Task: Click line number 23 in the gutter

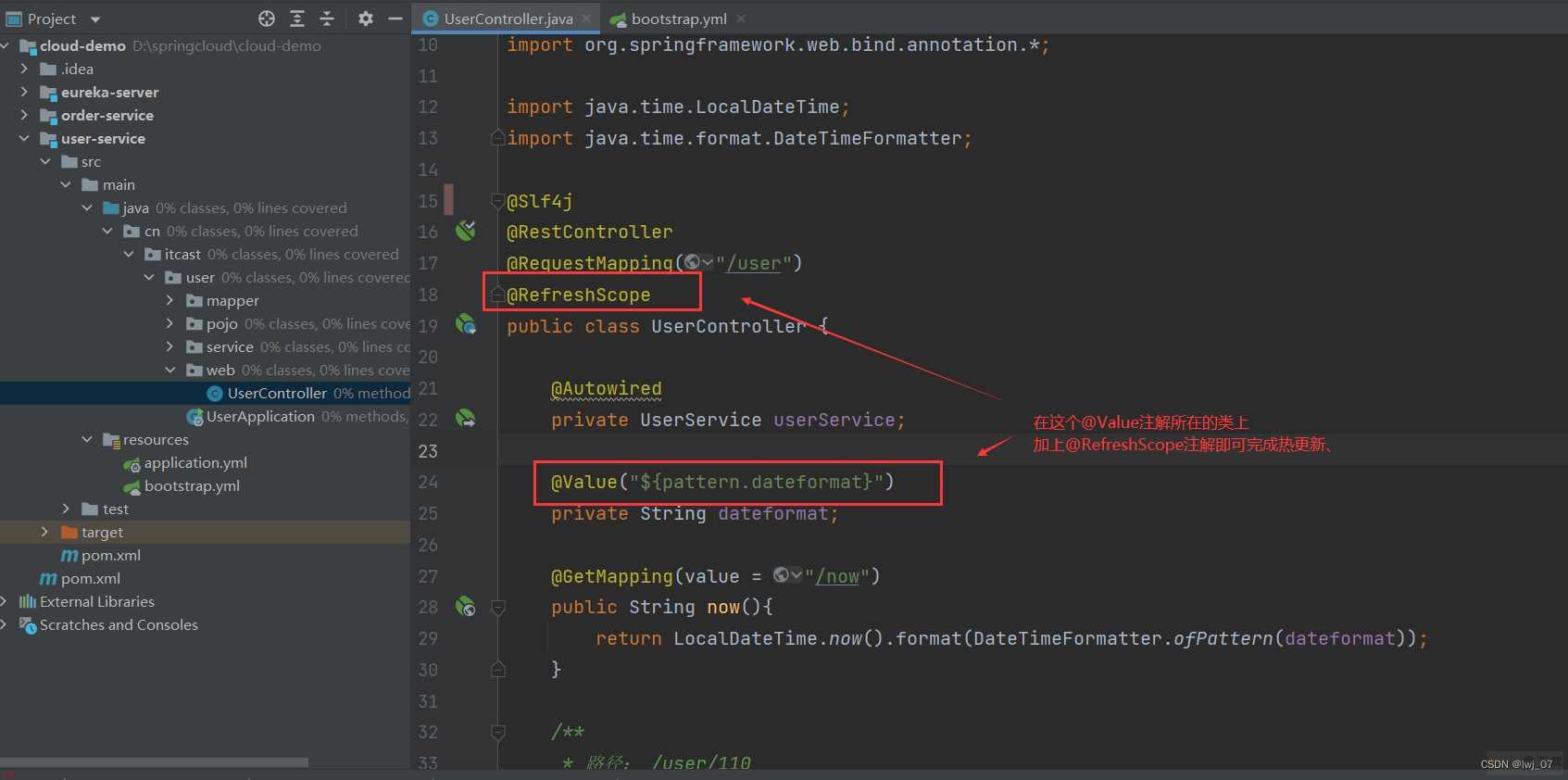Action: tap(428, 451)
